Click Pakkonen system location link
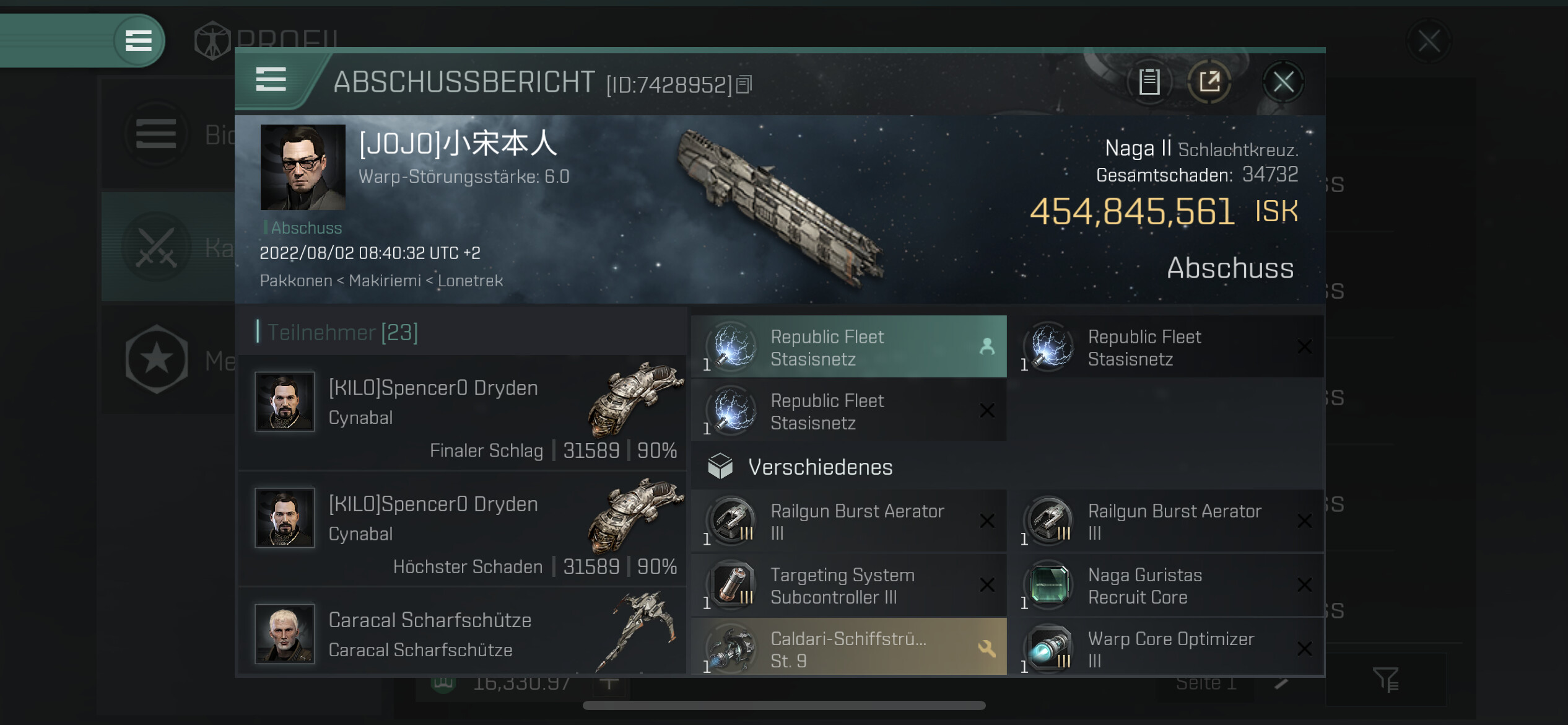Image resolution: width=1568 pixels, height=725 pixels. pos(296,281)
